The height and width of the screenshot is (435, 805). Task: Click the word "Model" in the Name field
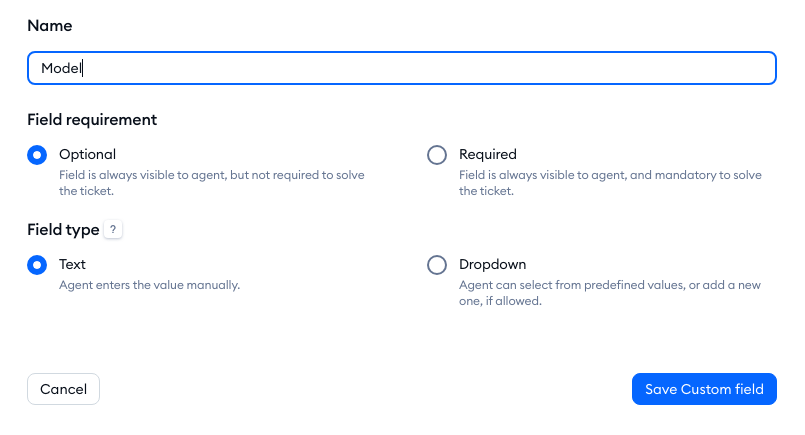click(62, 68)
